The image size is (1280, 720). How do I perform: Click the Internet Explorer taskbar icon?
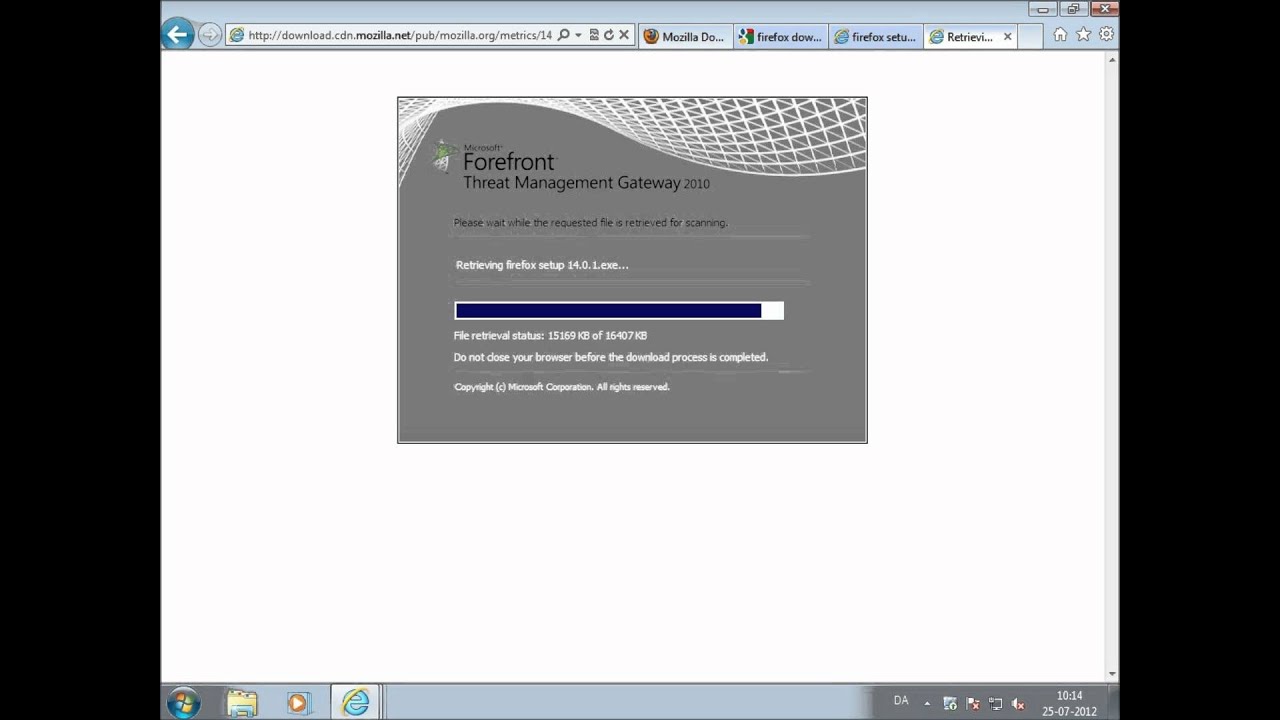[355, 703]
